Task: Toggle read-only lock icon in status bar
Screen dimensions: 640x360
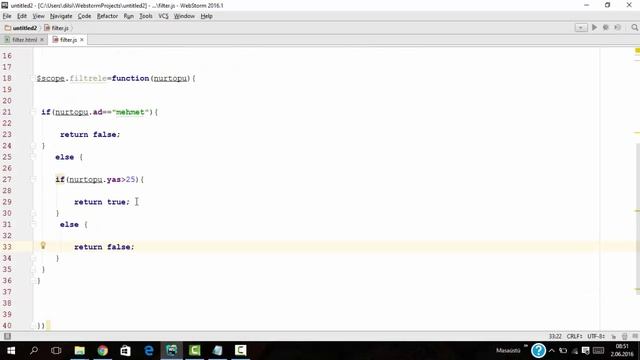Action: 613,336
